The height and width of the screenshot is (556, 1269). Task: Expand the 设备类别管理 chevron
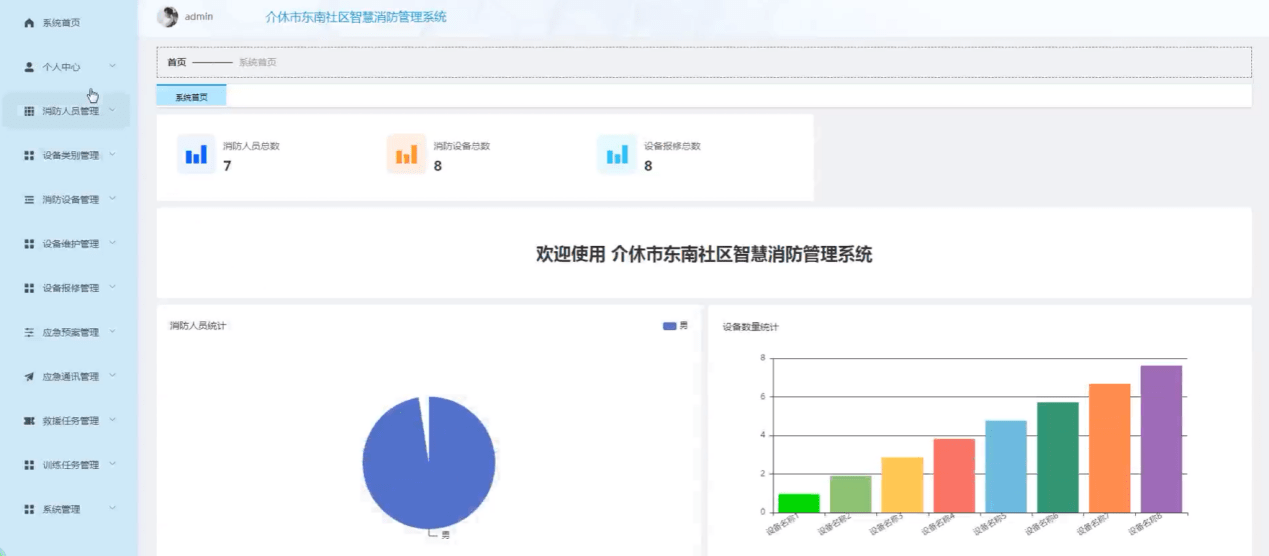click(112, 154)
